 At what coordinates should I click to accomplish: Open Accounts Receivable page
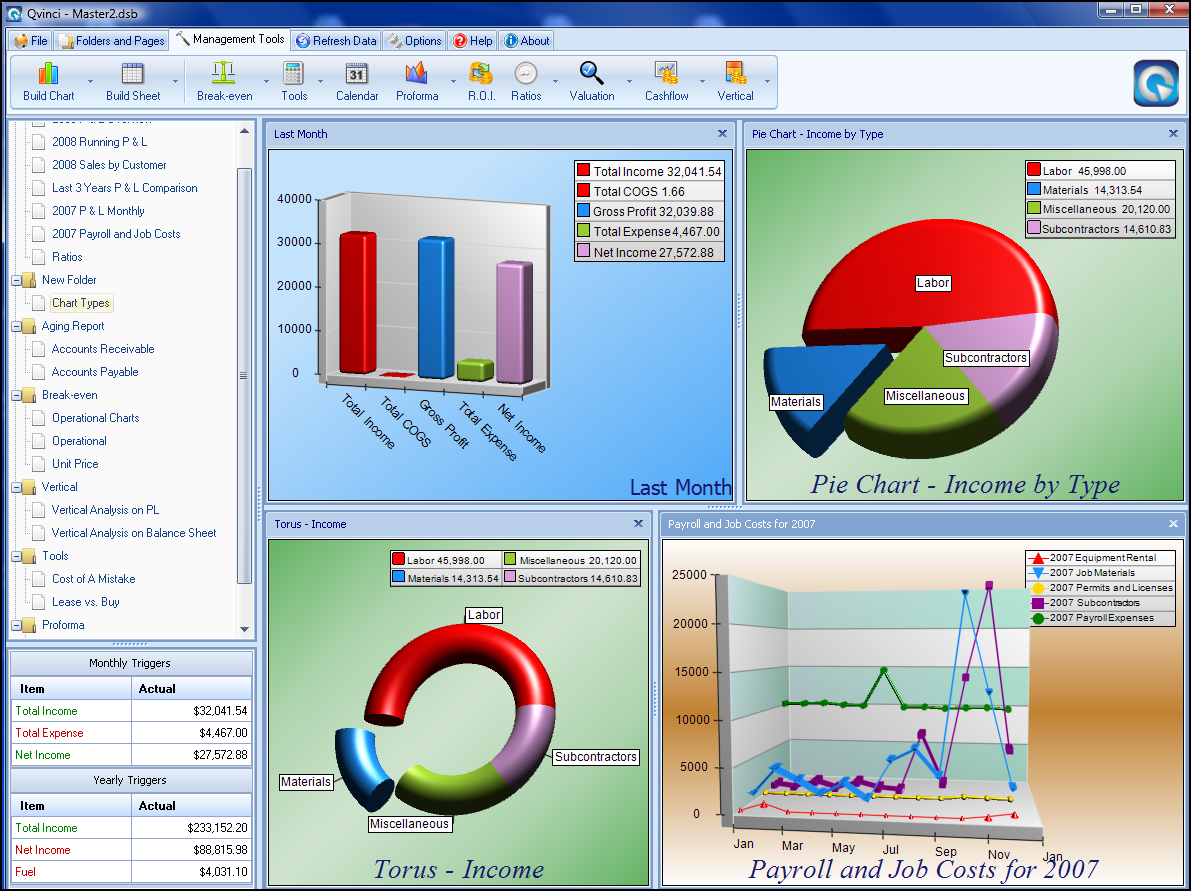[103, 349]
